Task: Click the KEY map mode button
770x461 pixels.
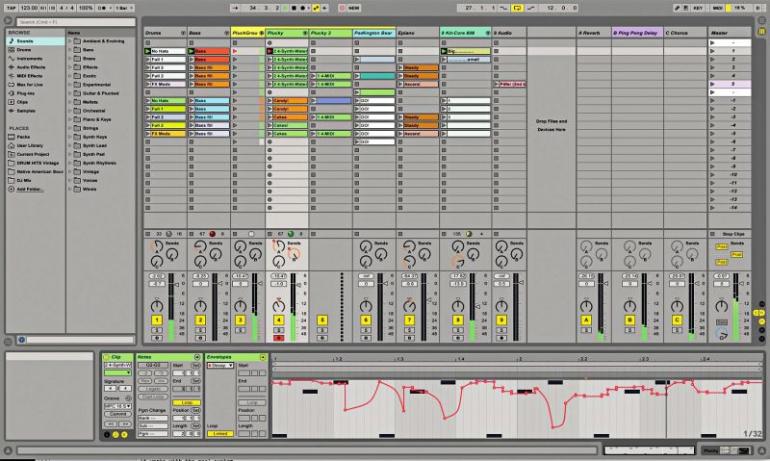Action: [x=698, y=8]
